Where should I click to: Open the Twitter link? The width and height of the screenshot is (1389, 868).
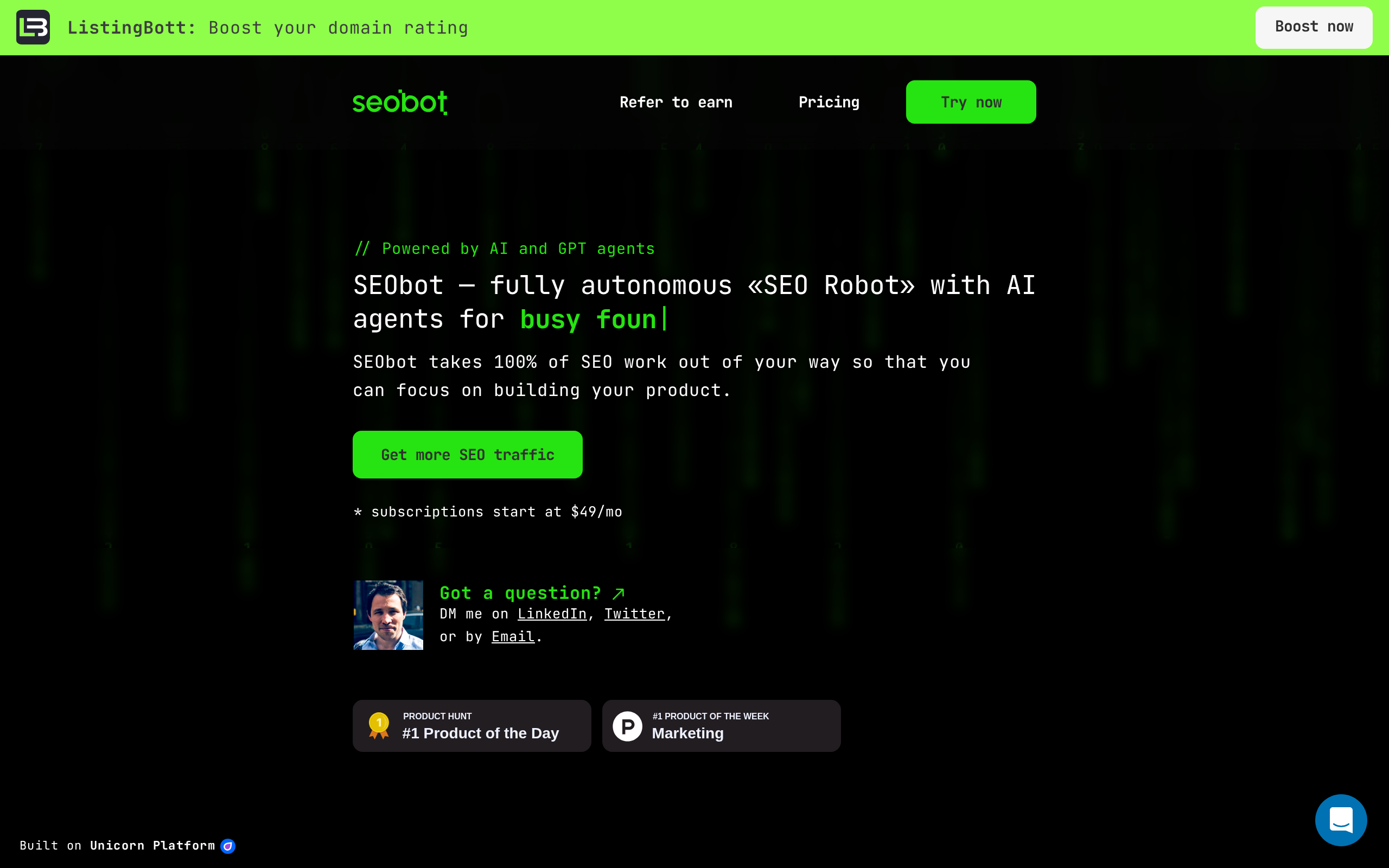pos(634,614)
